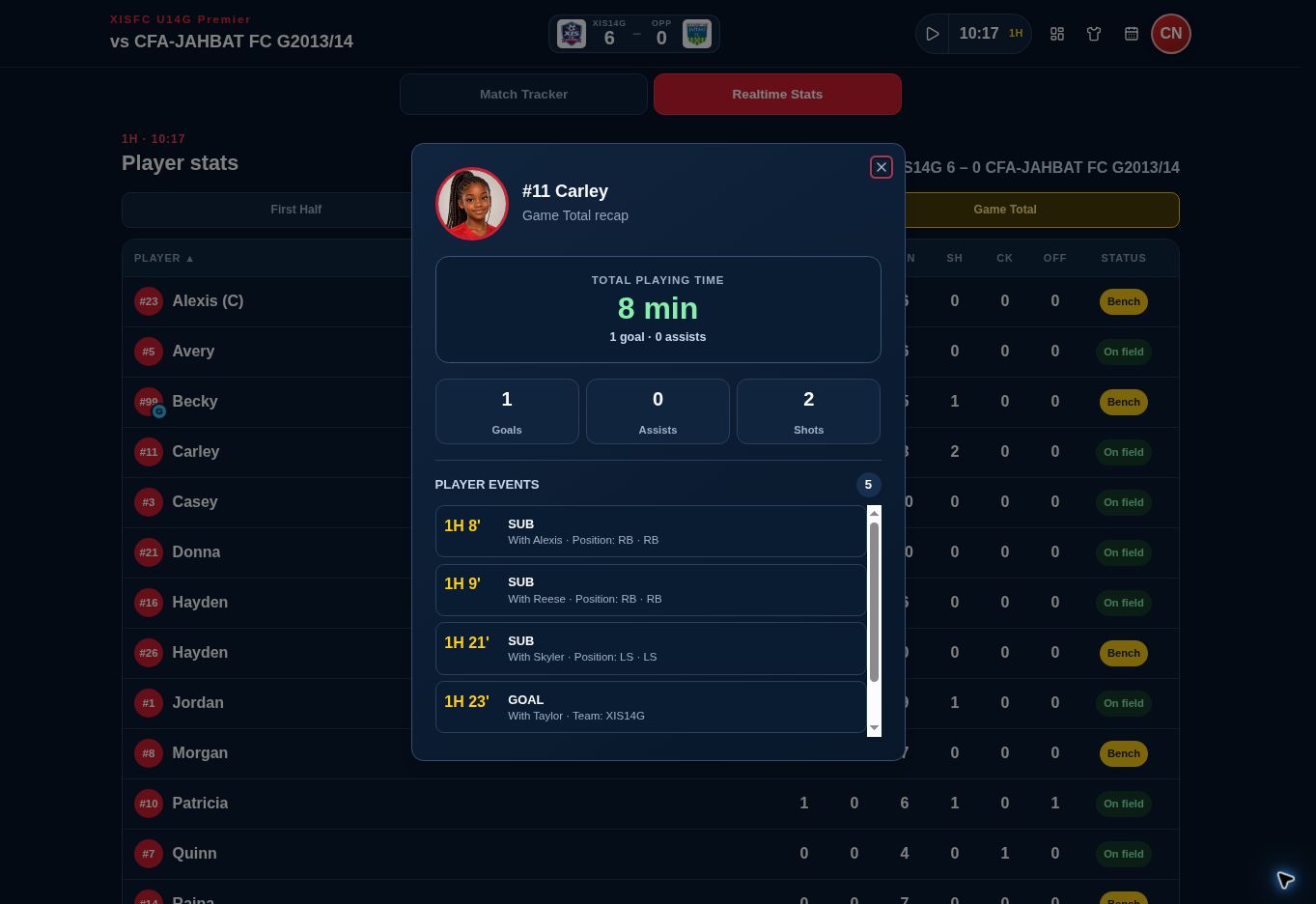Click the #21 badge beside Donna
The image size is (1316, 904).
(x=149, y=552)
